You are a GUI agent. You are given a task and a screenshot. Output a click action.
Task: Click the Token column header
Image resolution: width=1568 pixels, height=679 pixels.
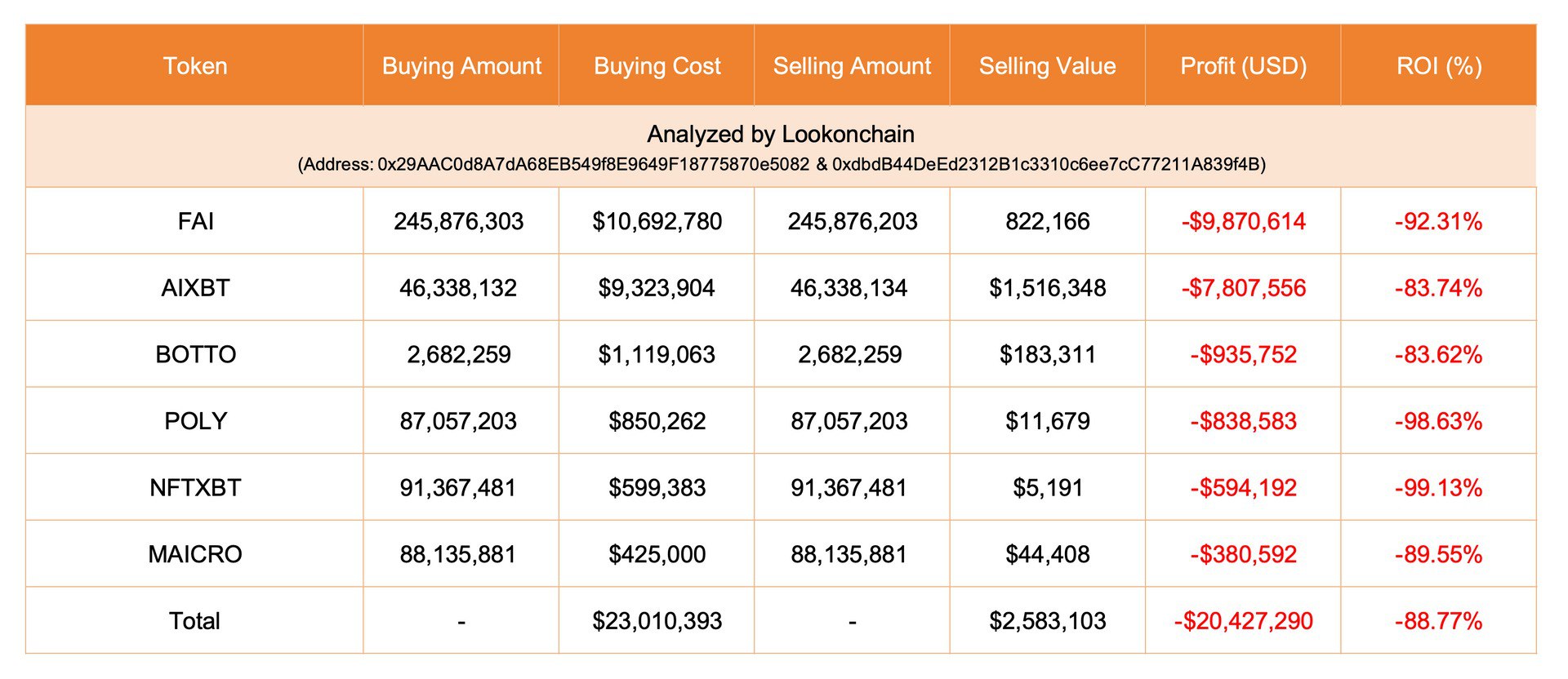195,66
